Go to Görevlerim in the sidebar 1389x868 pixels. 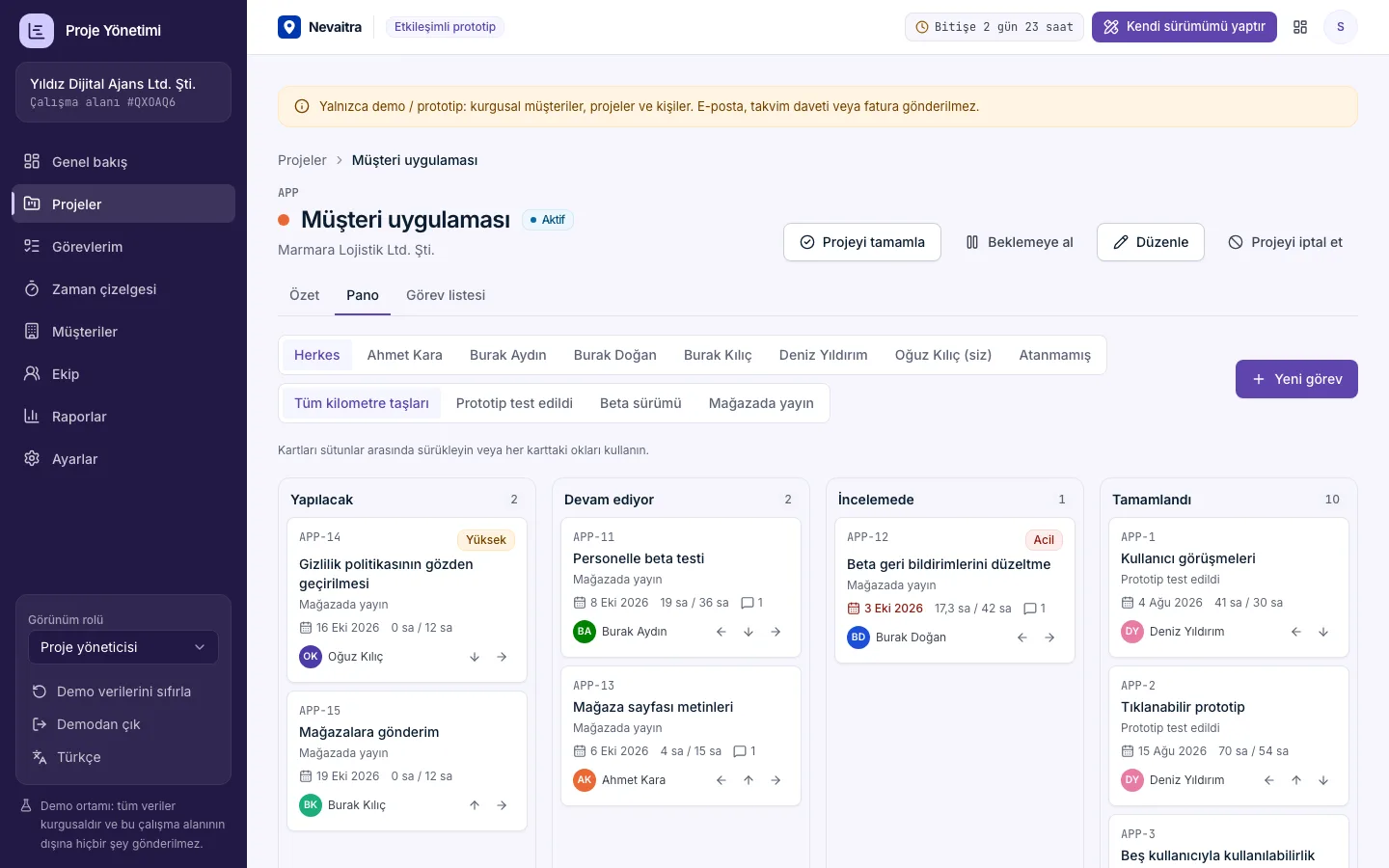pyautogui.click(x=123, y=247)
